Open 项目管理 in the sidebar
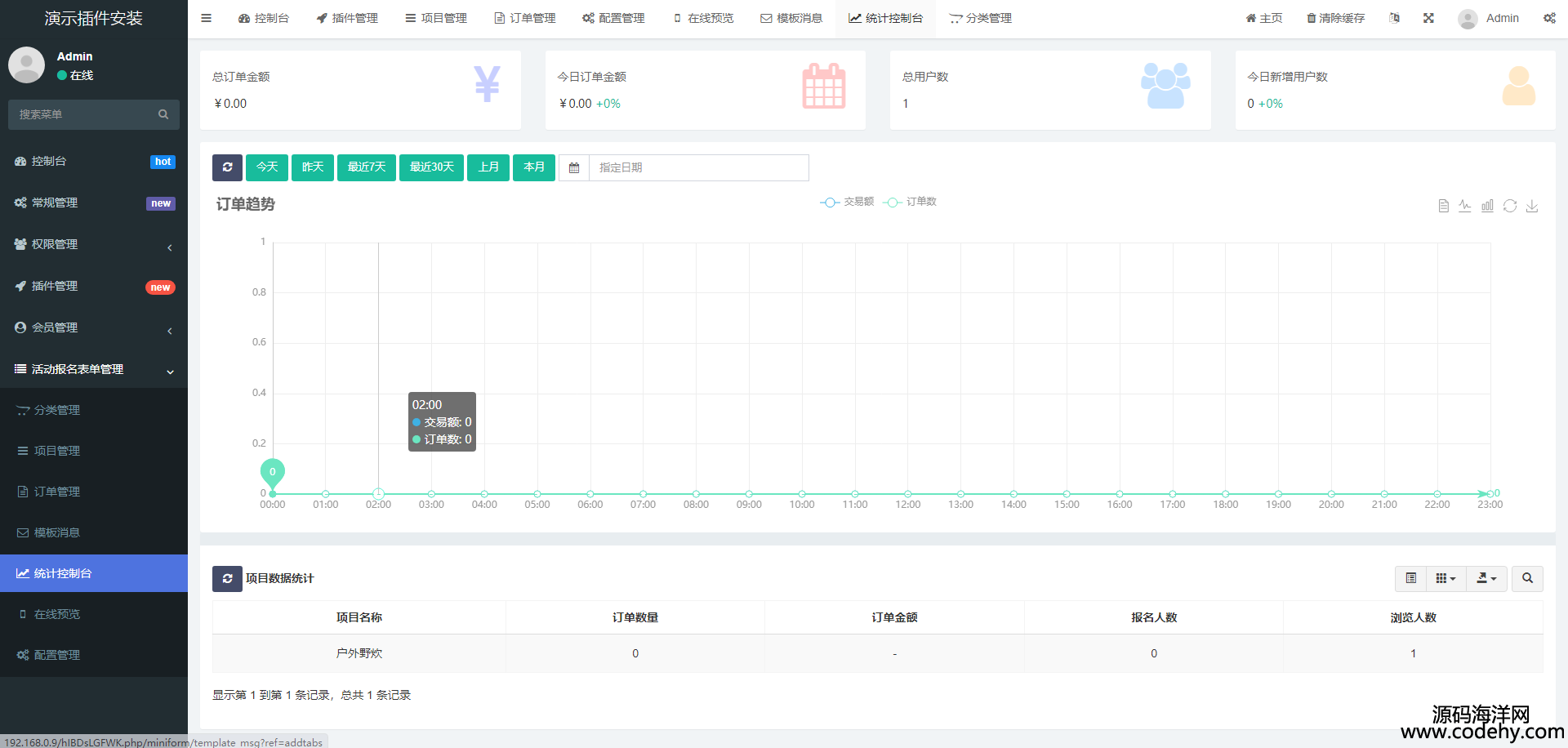This screenshot has width=1568, height=748. click(x=57, y=451)
